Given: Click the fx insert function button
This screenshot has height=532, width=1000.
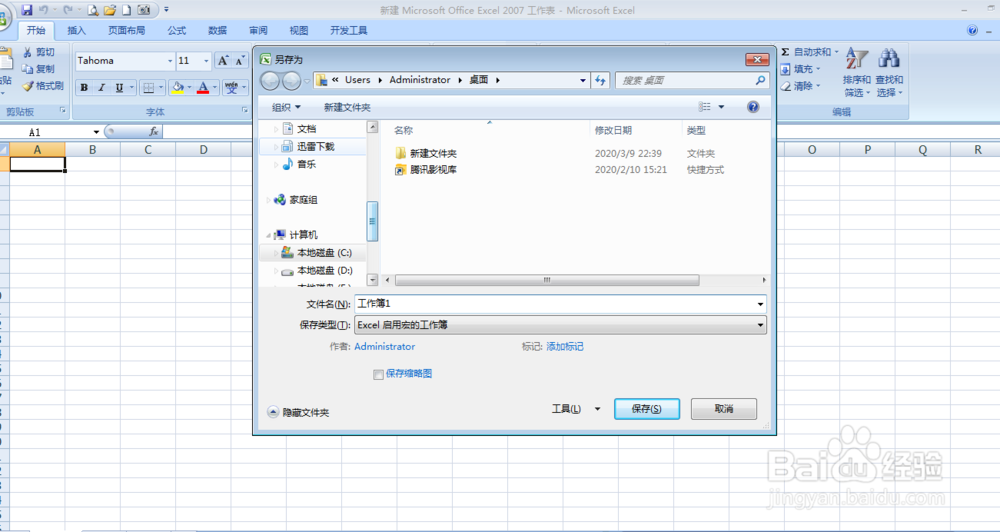Looking at the screenshot, I should [x=154, y=131].
